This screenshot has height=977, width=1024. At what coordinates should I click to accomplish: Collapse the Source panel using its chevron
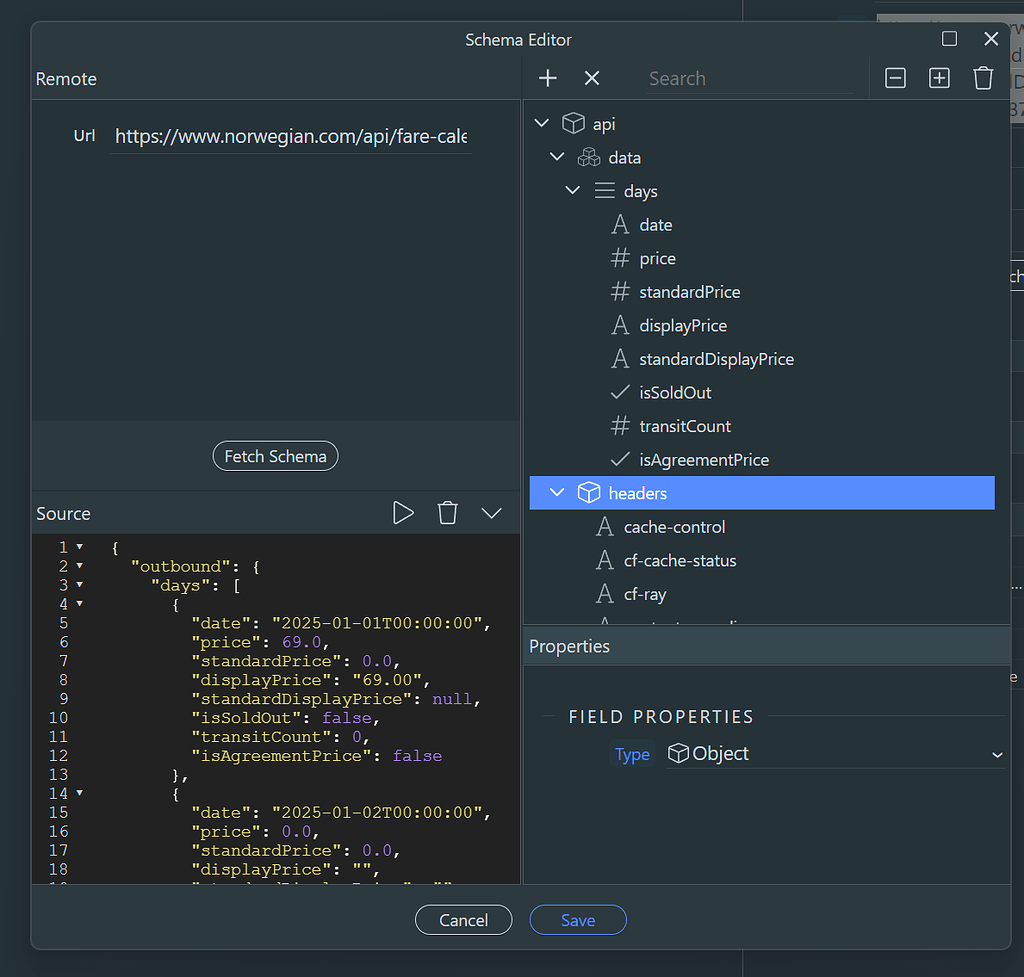point(491,512)
